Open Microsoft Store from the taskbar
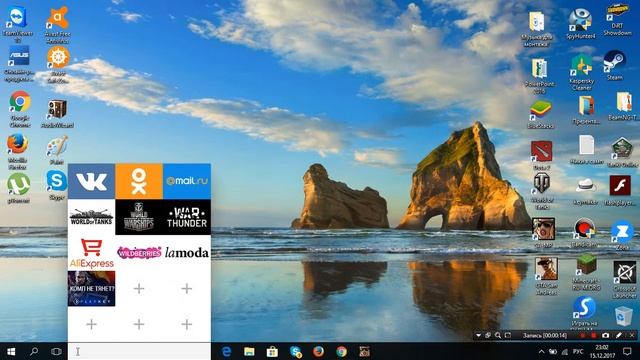640x360 pixels. [x=272, y=351]
